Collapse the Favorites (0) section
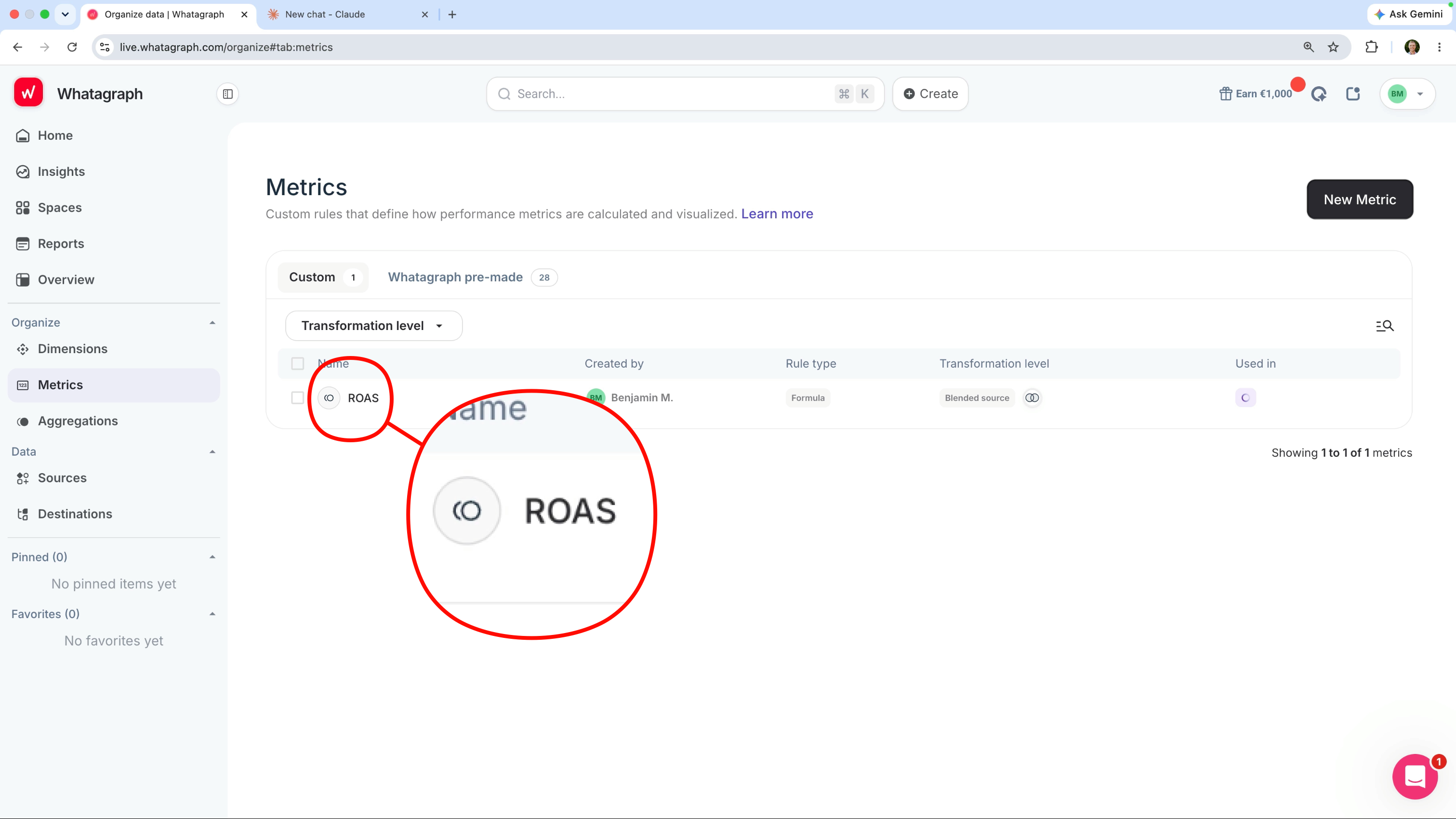Image resolution: width=1456 pixels, height=819 pixels. 212,614
